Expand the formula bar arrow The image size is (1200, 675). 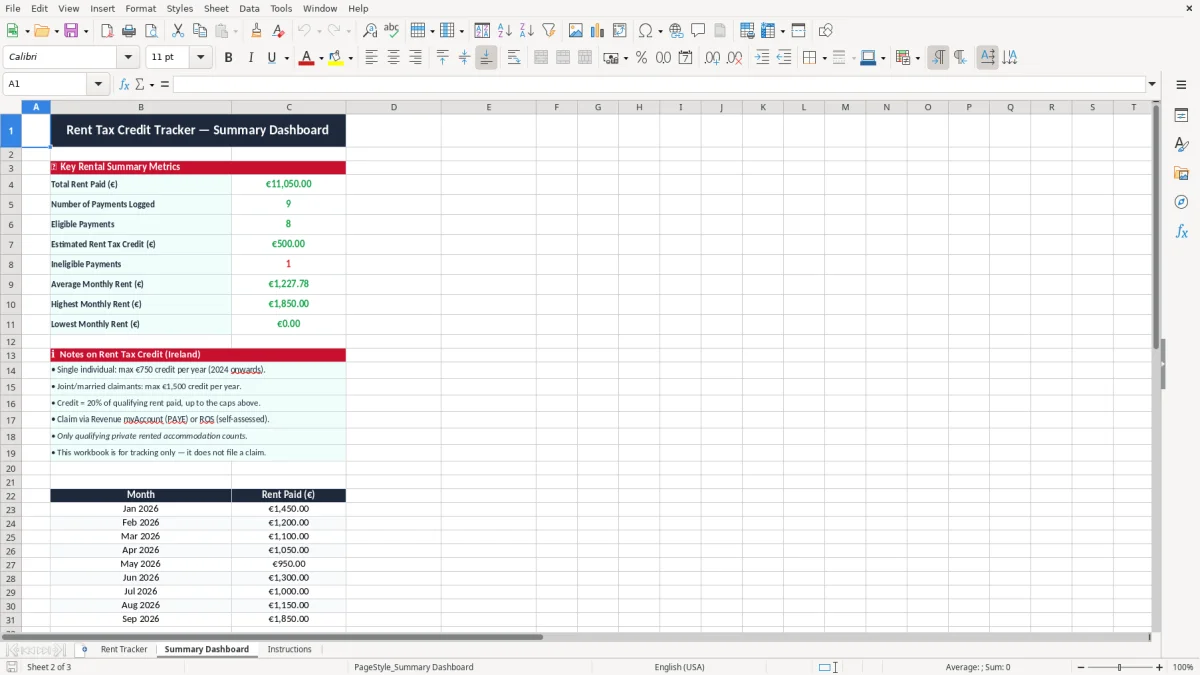[1152, 84]
